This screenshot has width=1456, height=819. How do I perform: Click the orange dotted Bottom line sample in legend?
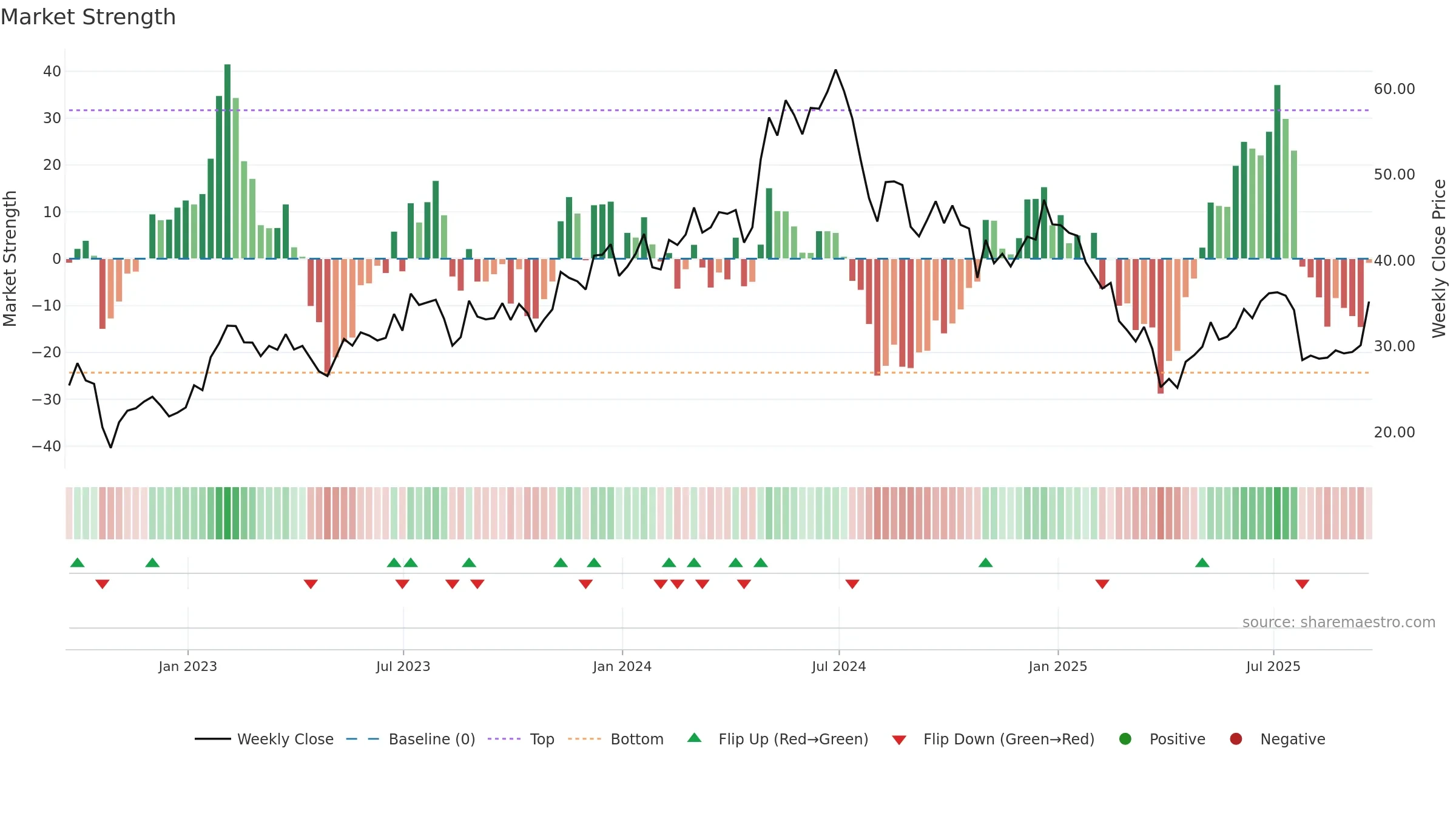click(x=585, y=739)
